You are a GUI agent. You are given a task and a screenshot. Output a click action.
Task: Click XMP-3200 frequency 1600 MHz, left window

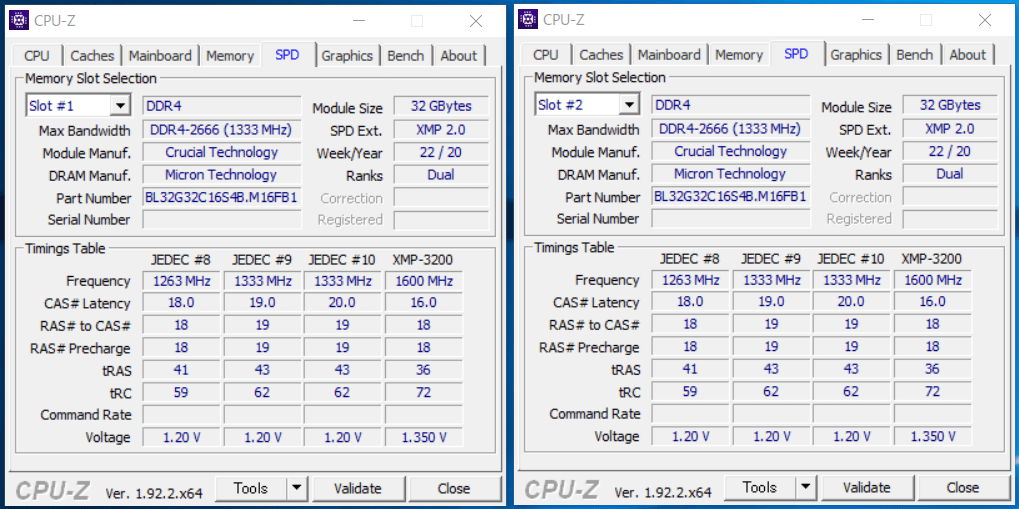click(x=424, y=281)
